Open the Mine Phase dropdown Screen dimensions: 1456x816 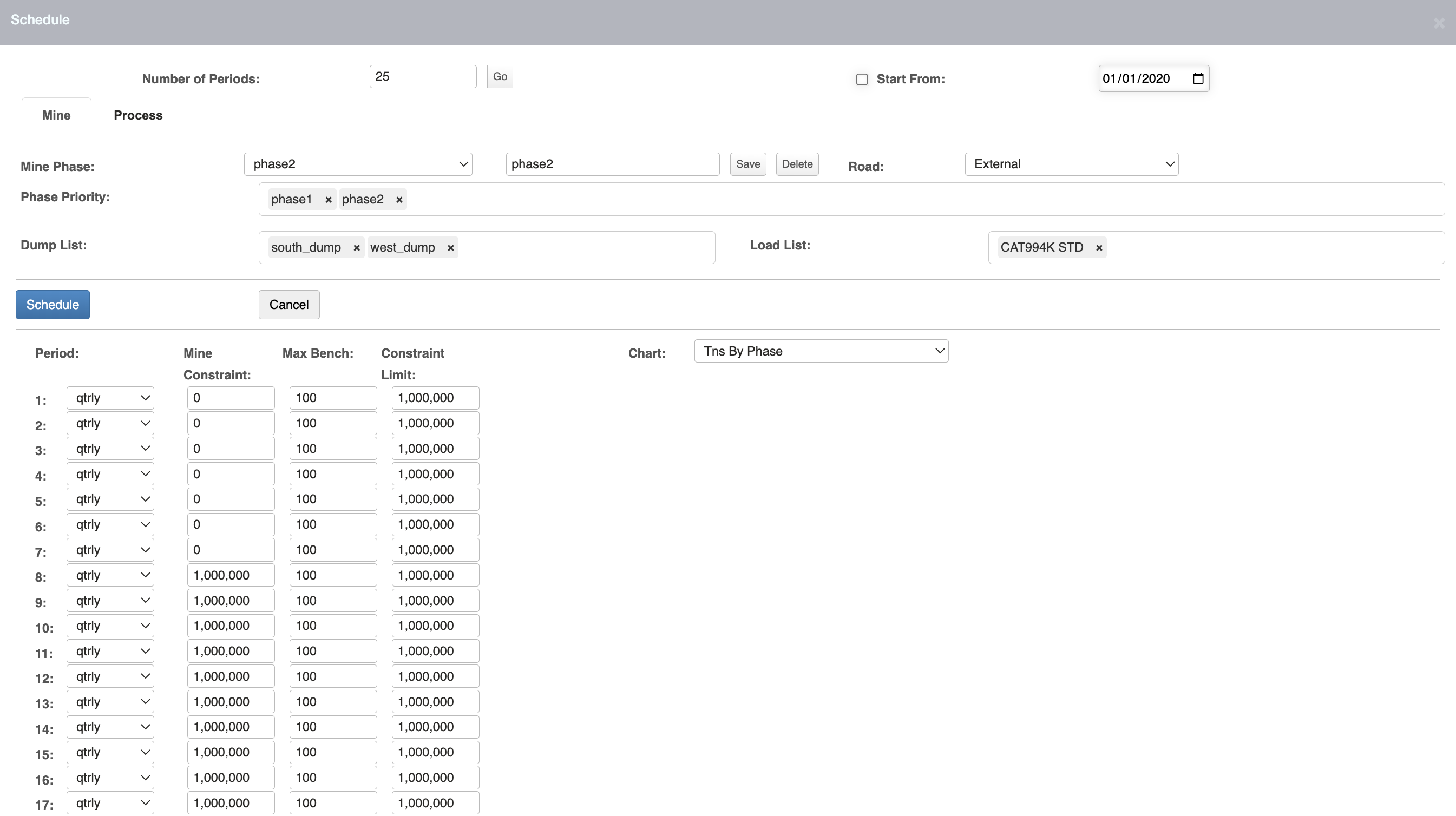[358, 164]
